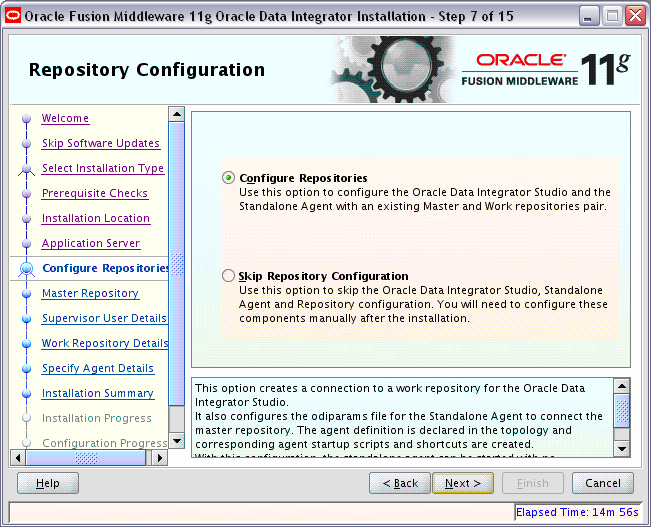Go to the Supervisor User Details step

point(104,318)
